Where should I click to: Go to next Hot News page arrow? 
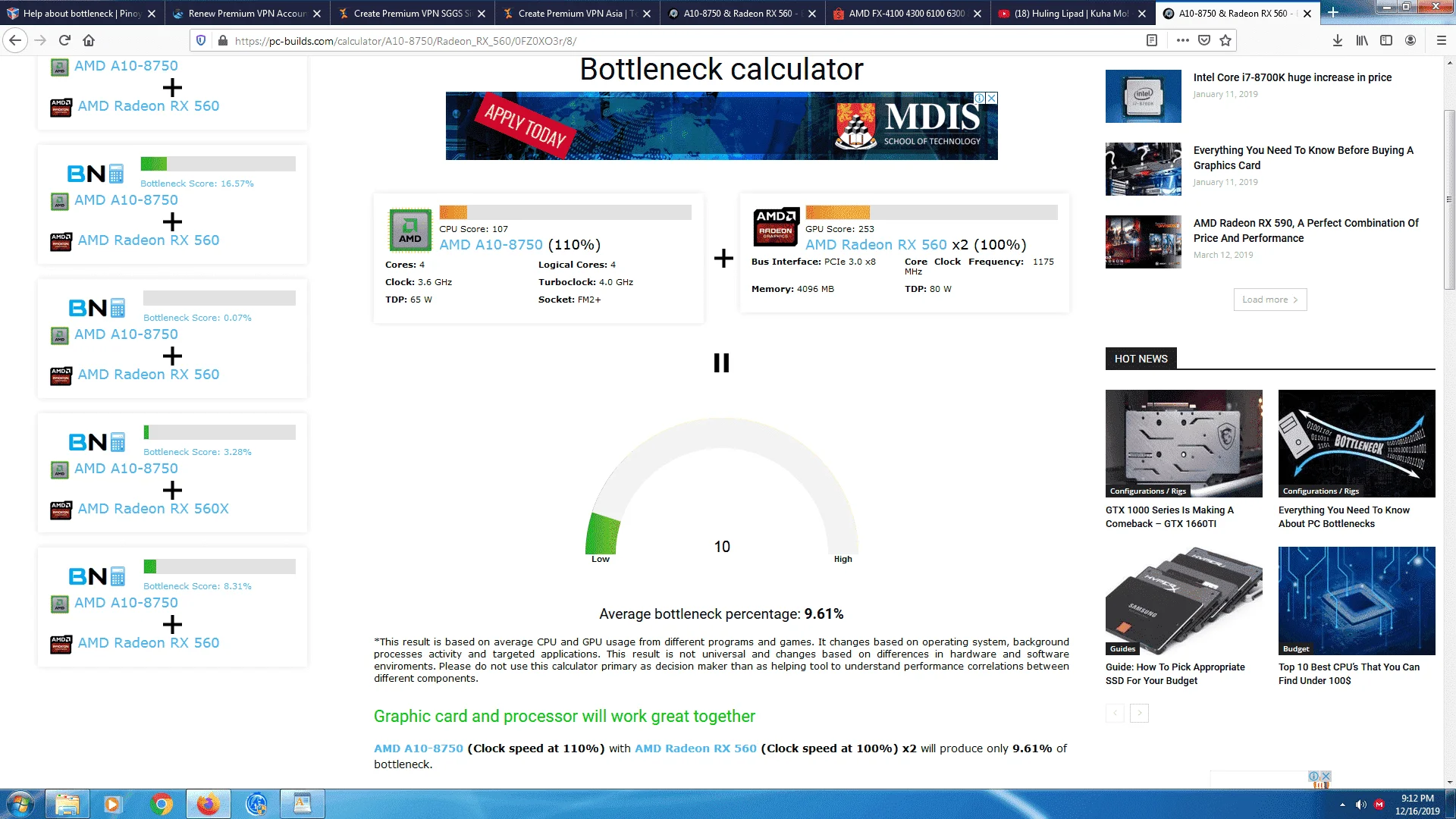coord(1139,713)
